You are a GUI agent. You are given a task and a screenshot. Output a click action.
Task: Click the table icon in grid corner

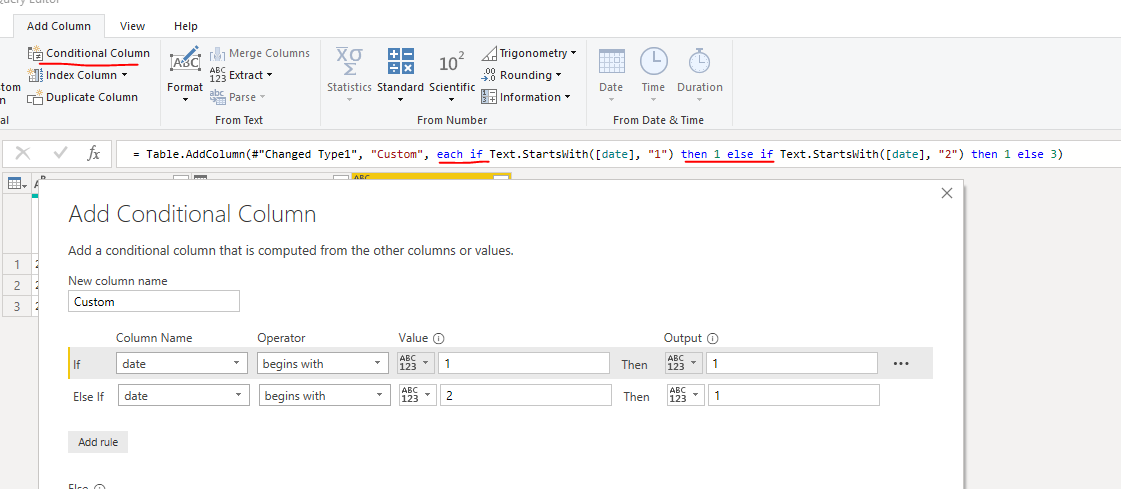click(16, 184)
